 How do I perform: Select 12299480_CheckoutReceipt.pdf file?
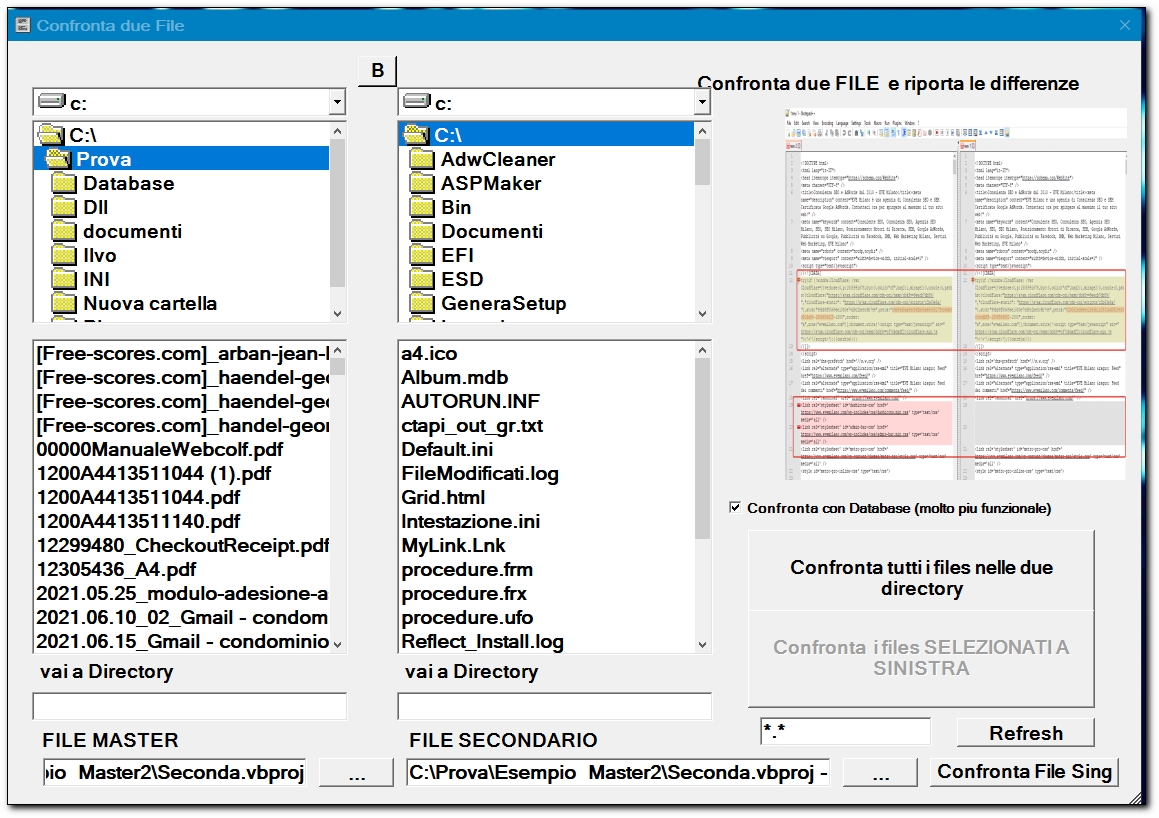point(182,545)
